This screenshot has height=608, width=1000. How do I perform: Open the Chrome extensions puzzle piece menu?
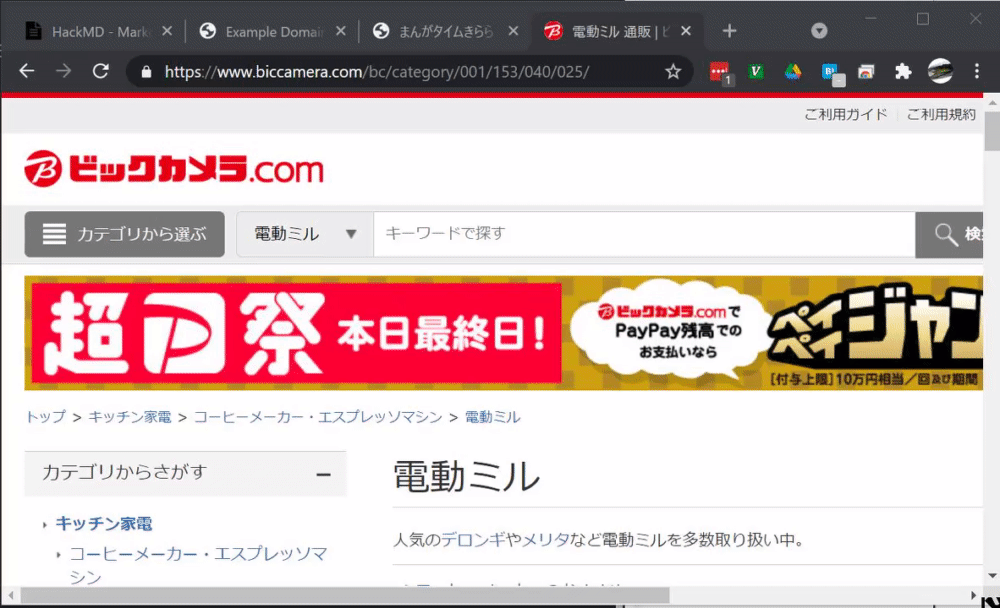click(x=904, y=71)
